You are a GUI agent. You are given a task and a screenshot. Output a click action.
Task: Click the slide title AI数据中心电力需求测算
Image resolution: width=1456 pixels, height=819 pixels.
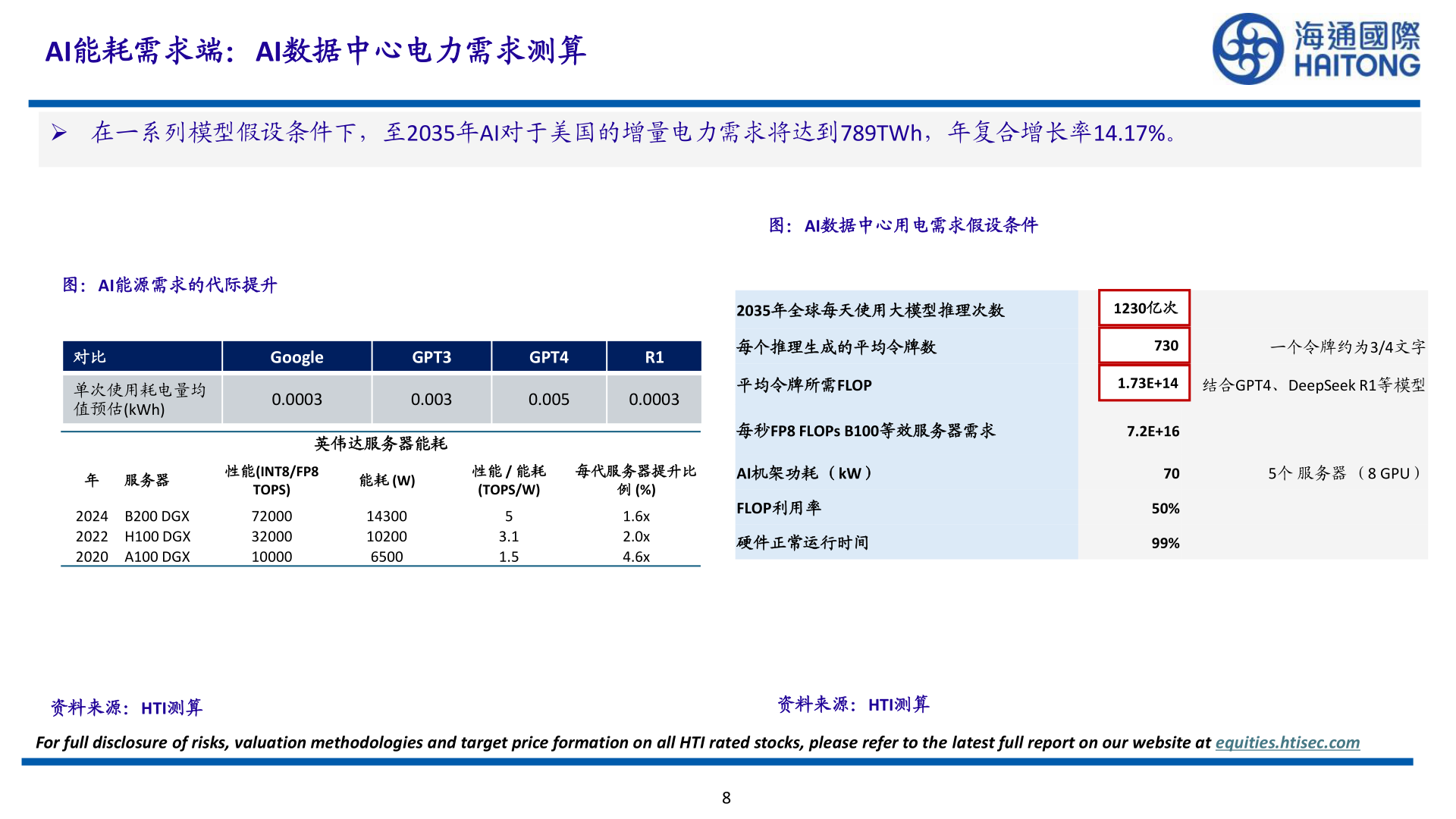(x=422, y=52)
